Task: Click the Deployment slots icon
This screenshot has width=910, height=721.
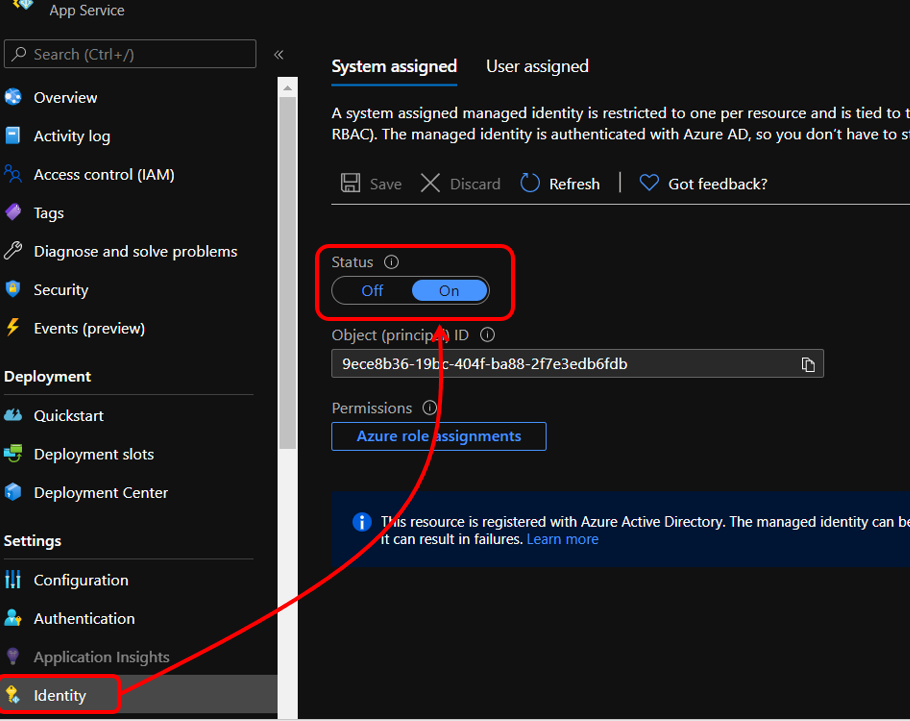Action: click(13, 453)
